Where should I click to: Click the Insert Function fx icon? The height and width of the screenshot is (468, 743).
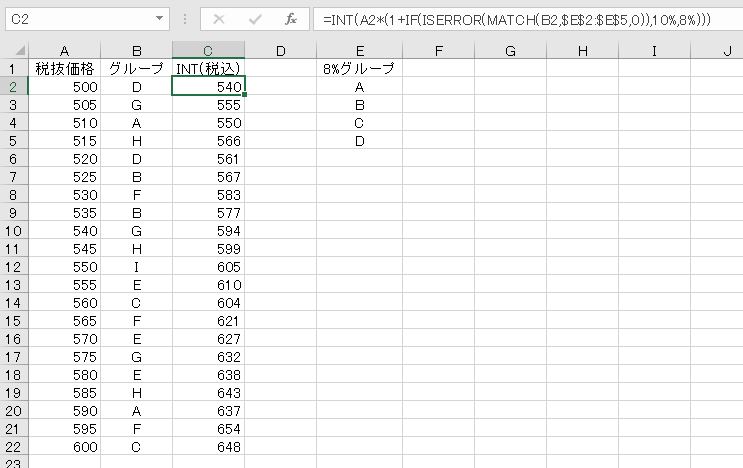coord(290,19)
